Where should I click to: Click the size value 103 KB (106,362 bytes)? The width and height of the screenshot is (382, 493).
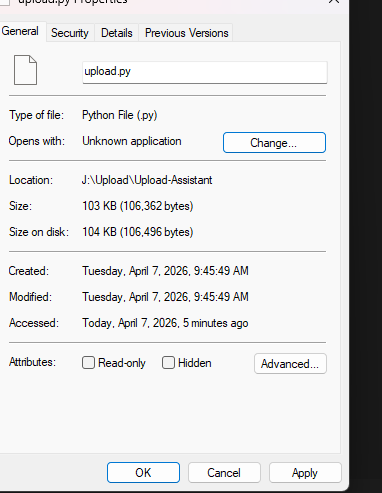point(138,206)
